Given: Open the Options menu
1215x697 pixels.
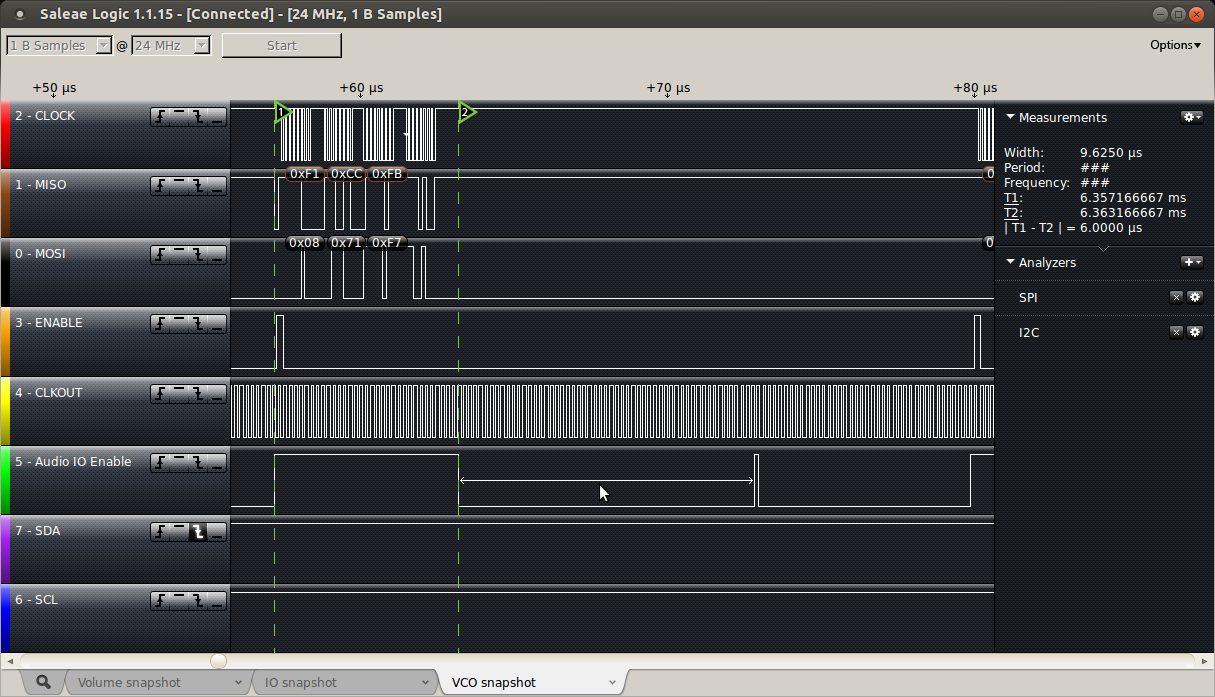Looking at the screenshot, I should coord(1175,45).
